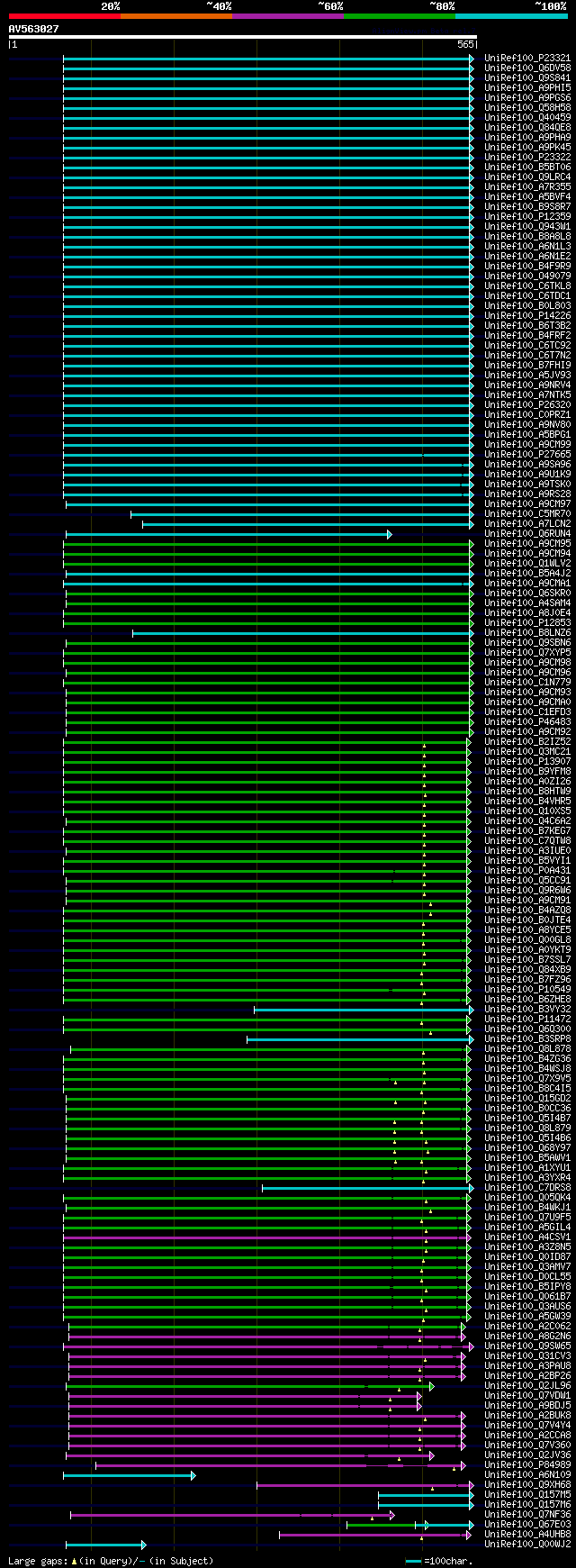The width and height of the screenshot is (576, 1568).
Task: Click the UniRef100_B0JTE4 label
Action: coord(527,920)
